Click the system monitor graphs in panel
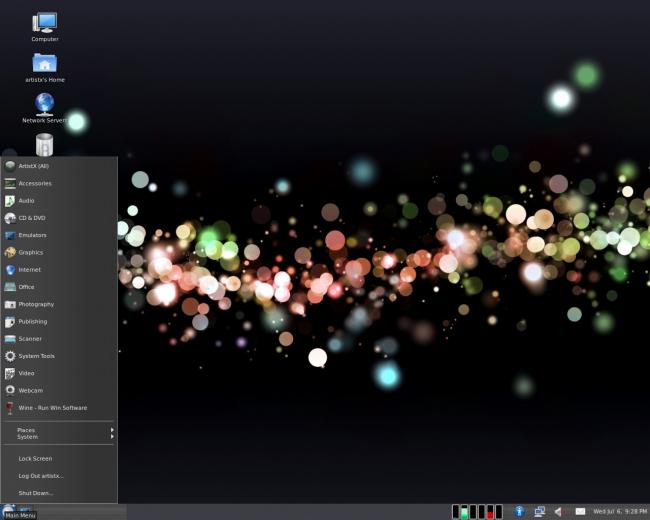The width and height of the screenshot is (650, 520). [x=477, y=512]
